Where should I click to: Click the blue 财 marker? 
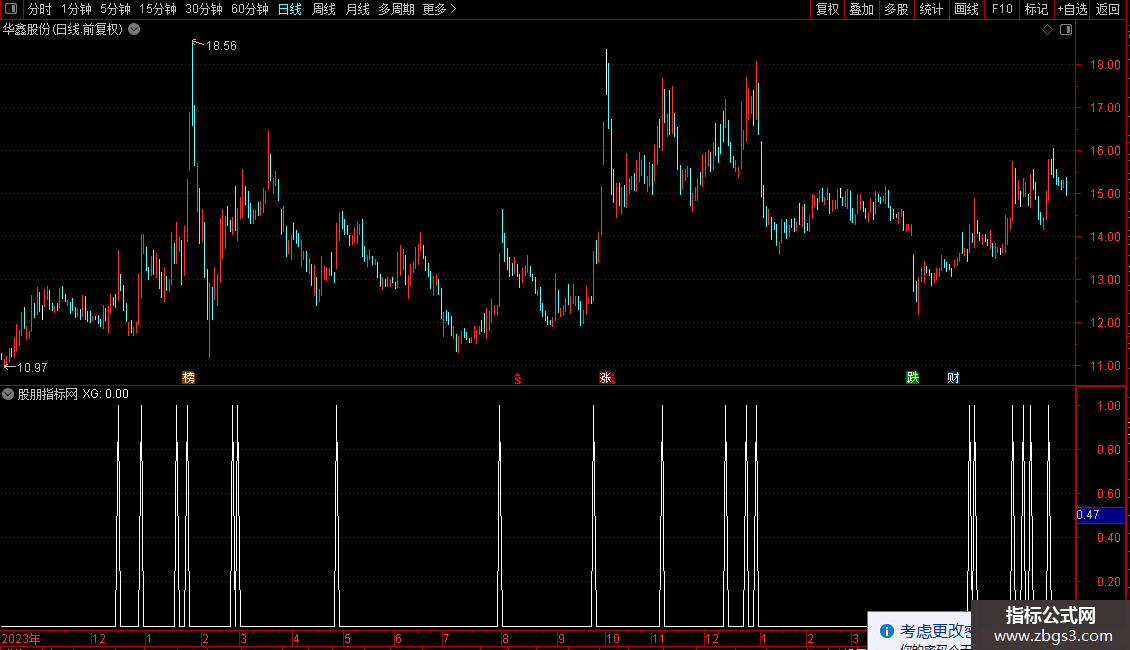(953, 378)
